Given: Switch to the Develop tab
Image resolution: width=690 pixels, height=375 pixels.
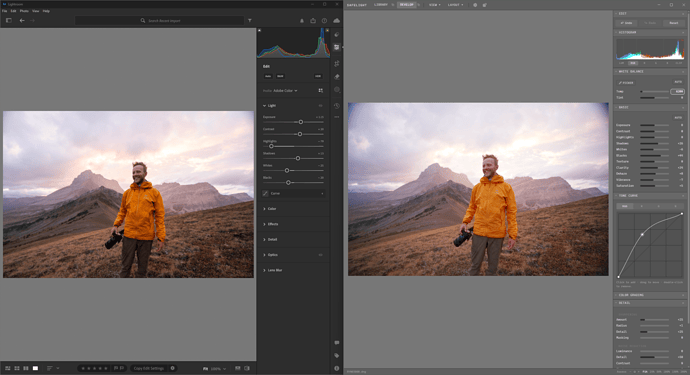Looking at the screenshot, I should (407, 5).
